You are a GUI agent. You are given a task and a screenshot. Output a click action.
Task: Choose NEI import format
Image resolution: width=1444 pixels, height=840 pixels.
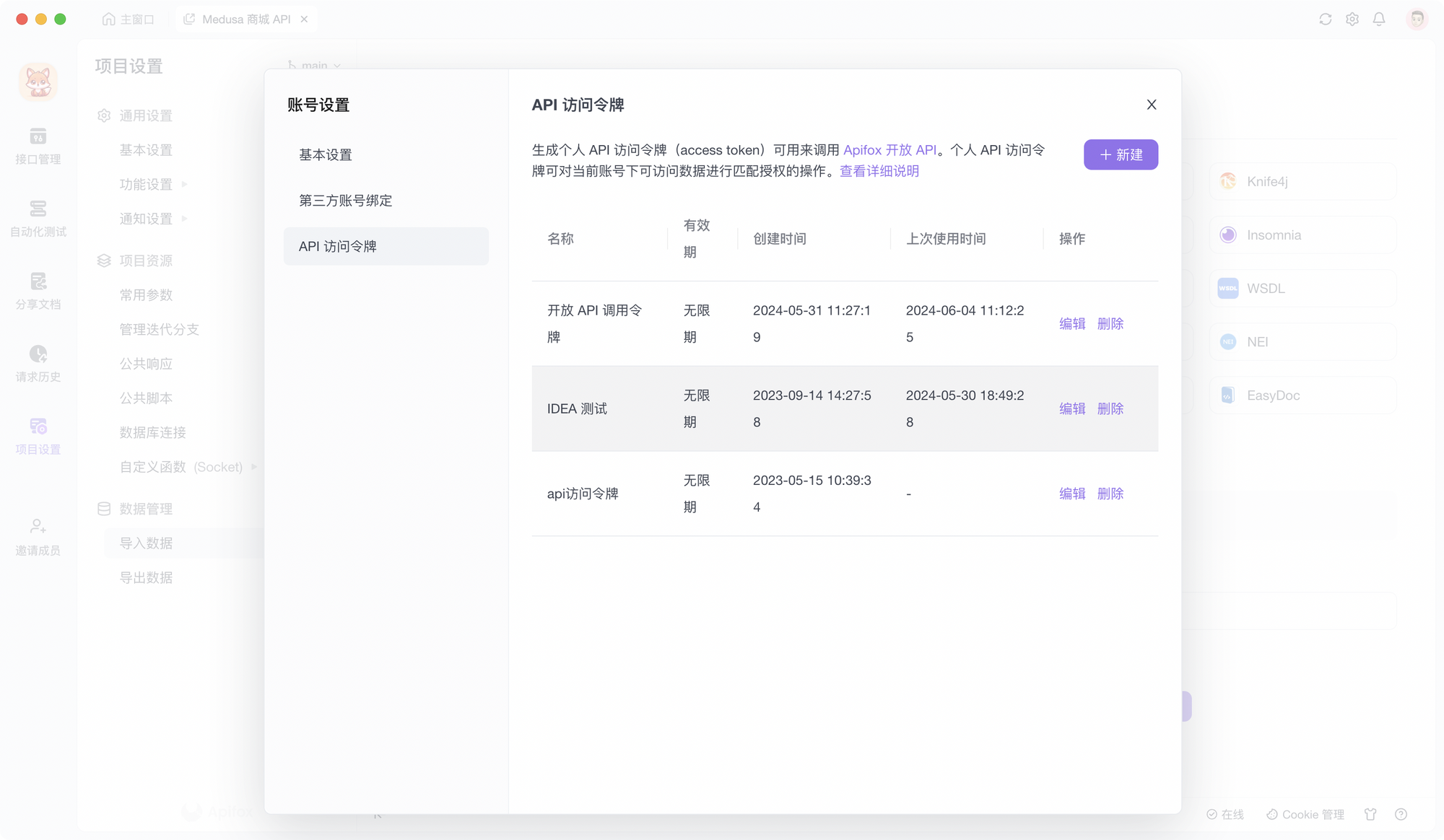click(x=1303, y=342)
